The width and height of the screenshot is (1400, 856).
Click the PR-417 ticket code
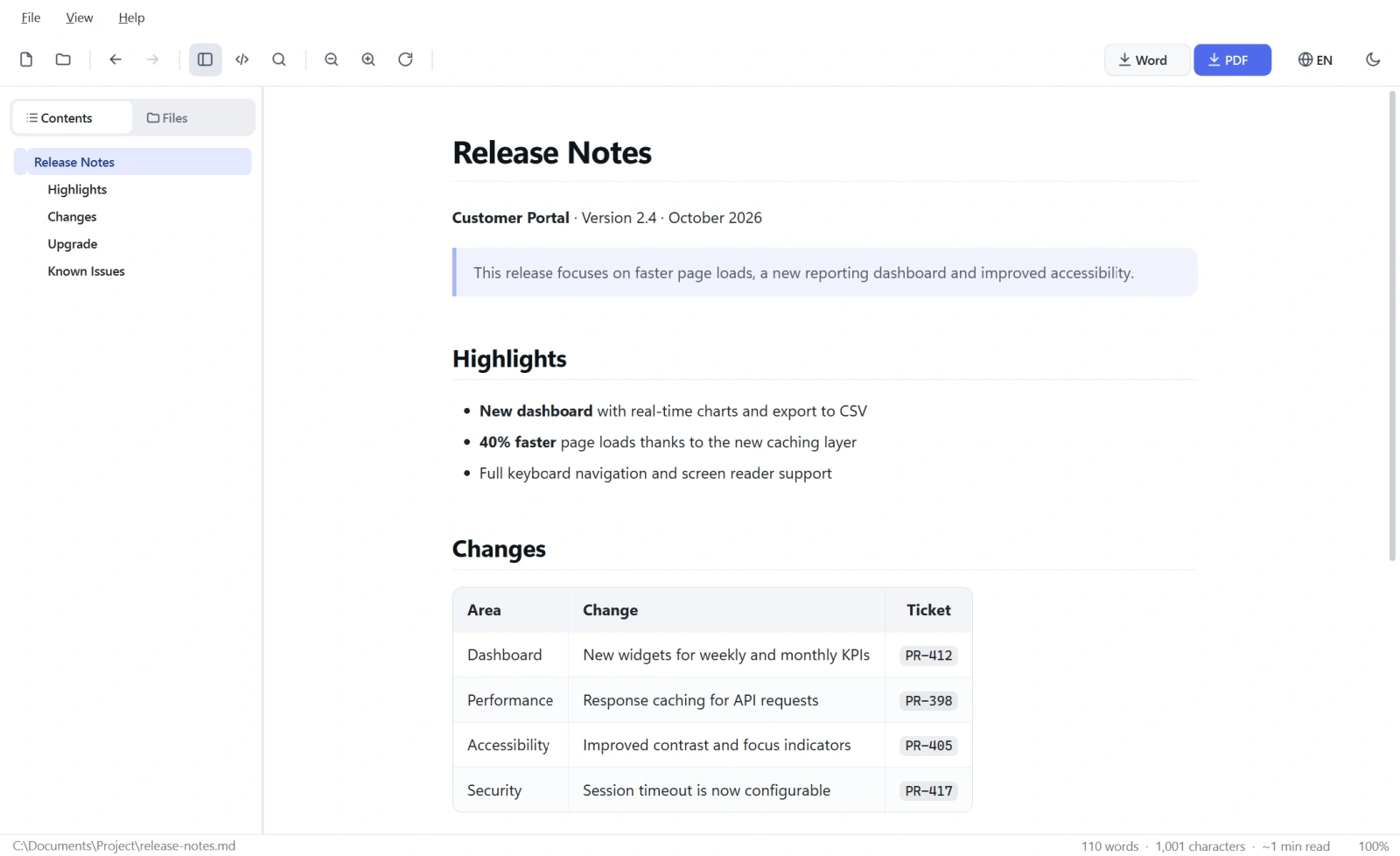928,791
